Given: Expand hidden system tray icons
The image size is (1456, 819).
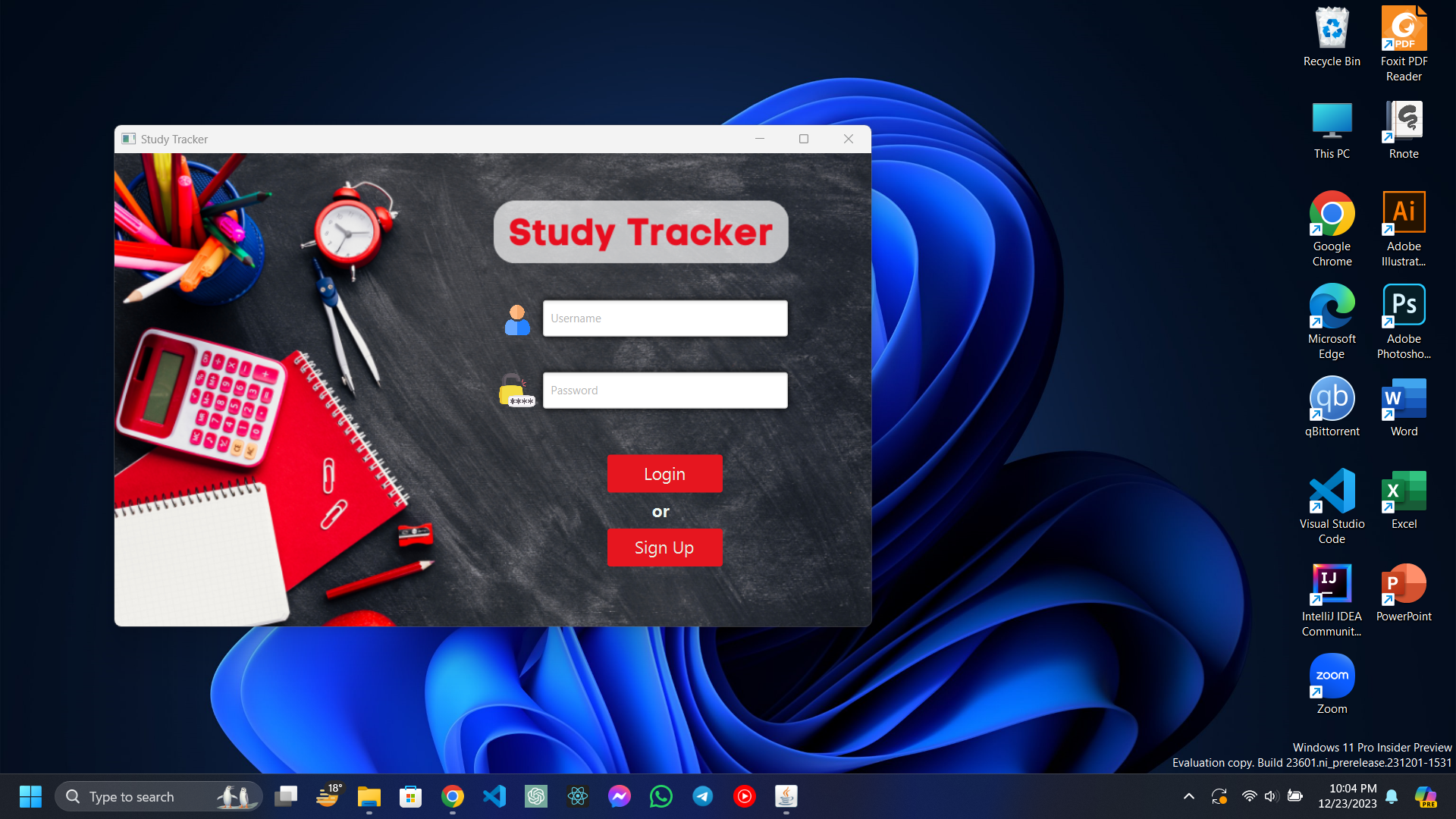Looking at the screenshot, I should 1189,796.
